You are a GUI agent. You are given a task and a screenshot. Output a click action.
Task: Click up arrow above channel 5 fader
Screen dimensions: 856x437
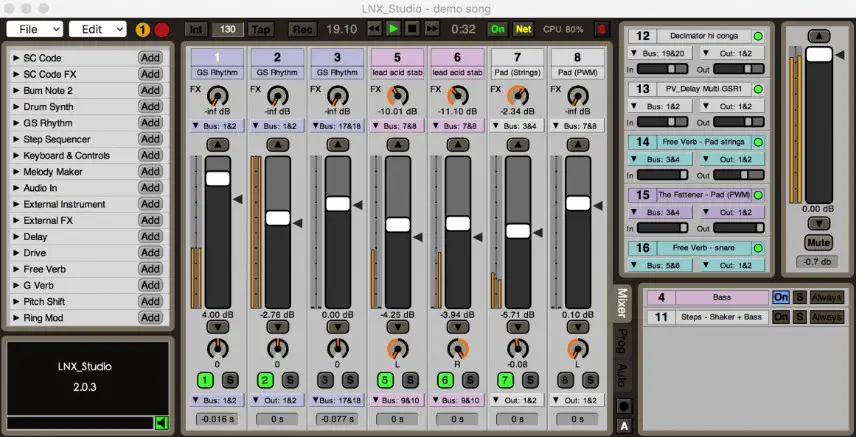[x=398, y=145]
